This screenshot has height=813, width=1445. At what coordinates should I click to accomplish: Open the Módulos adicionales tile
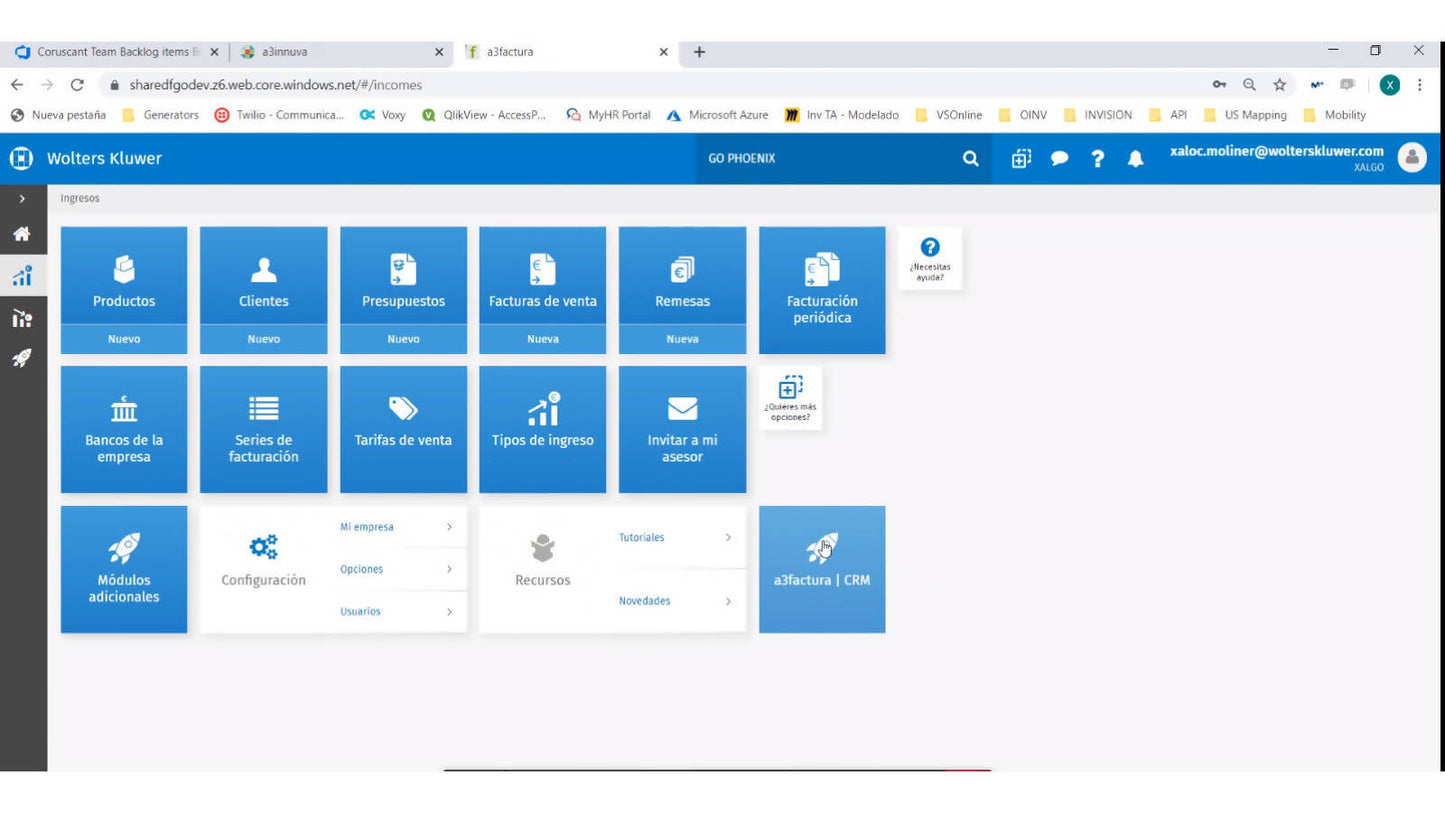click(x=124, y=569)
